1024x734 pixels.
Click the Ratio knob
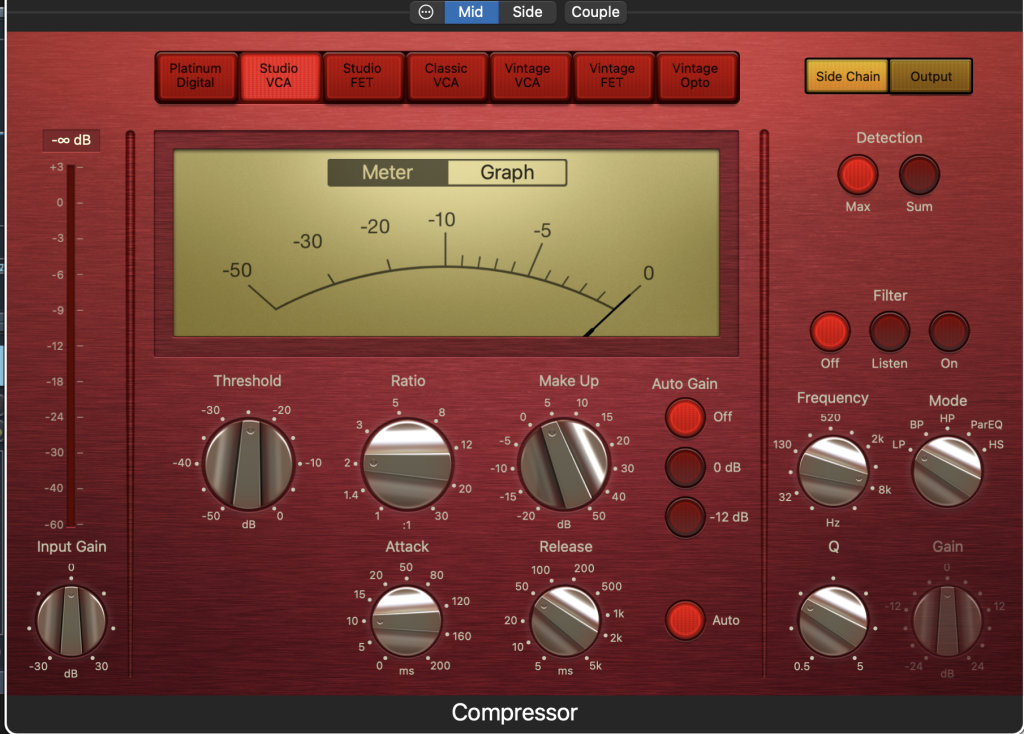pos(407,464)
